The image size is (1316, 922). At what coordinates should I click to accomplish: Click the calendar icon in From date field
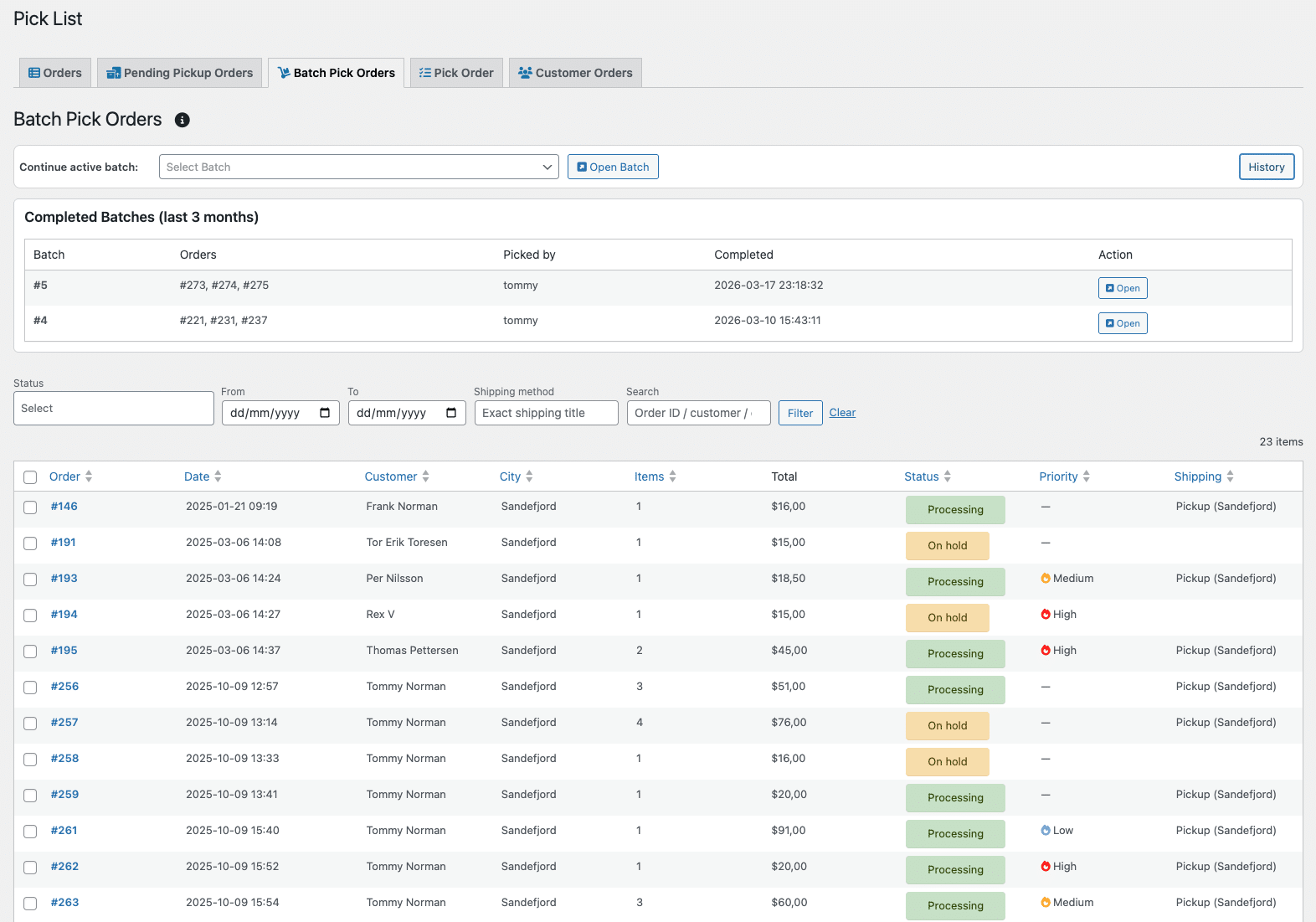tap(325, 413)
